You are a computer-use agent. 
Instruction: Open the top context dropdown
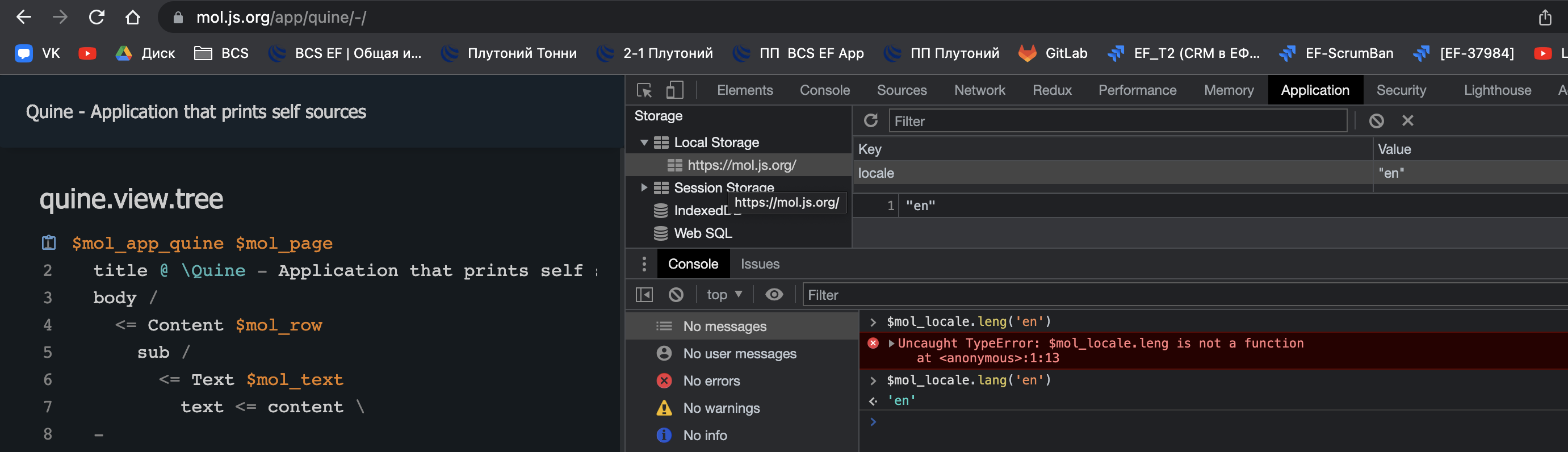point(724,295)
